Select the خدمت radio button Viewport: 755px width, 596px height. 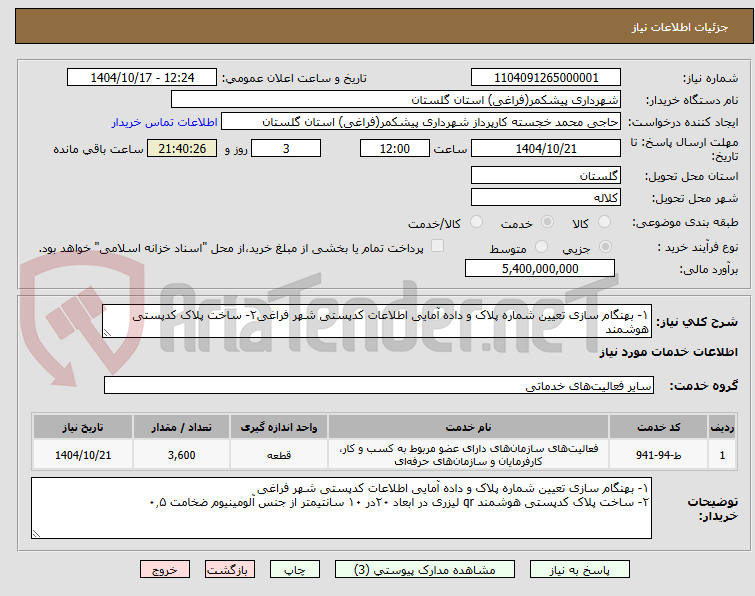pos(547,222)
